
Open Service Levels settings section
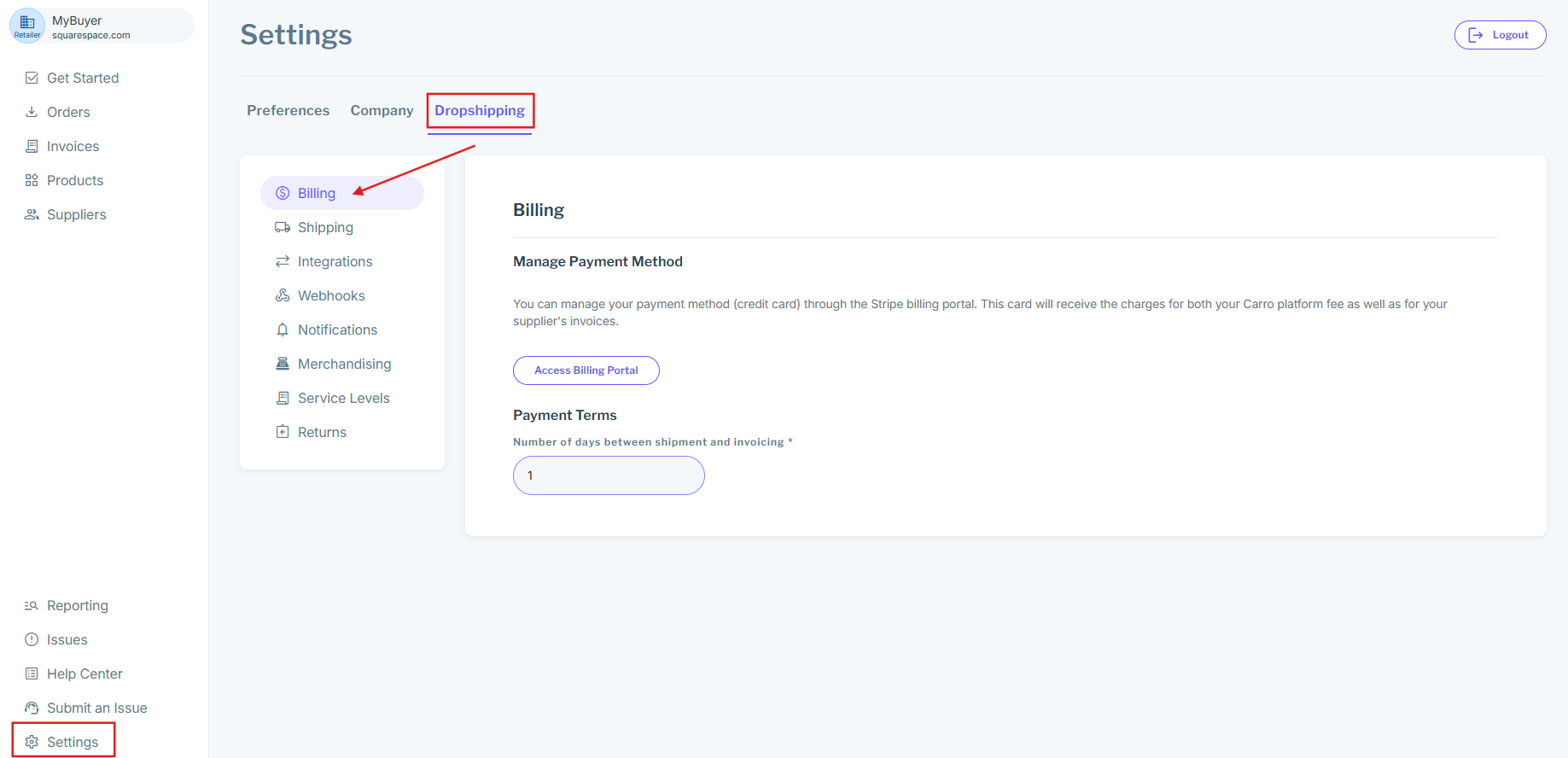pyautogui.click(x=343, y=398)
